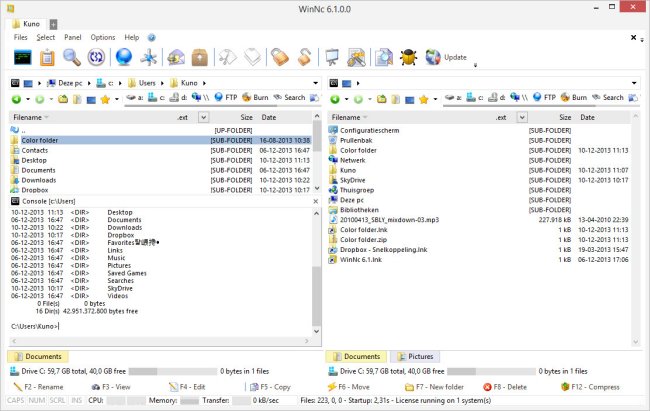The image size is (650, 411).
Task: Expand the left panel path dropdown
Action: pos(317,82)
